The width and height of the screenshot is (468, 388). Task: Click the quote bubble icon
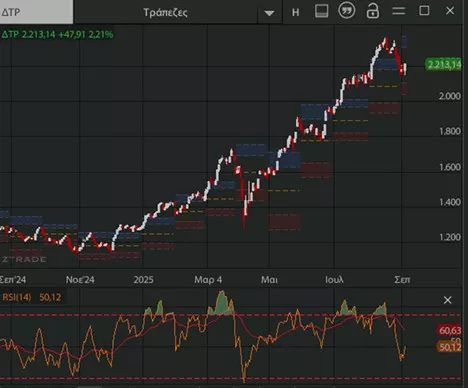[347, 11]
